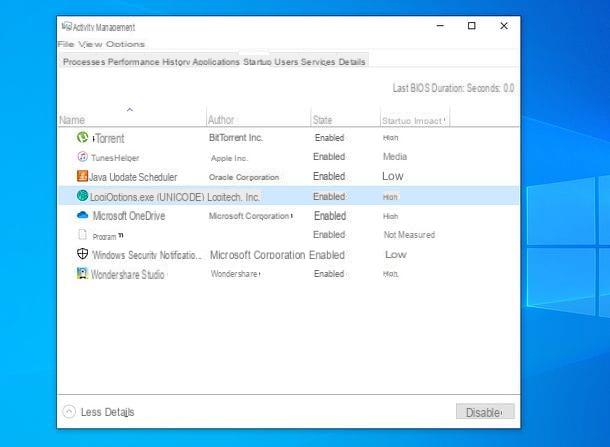The image size is (610, 447).
Task: Click Enabled state of uTorrent row
Action: point(330,138)
